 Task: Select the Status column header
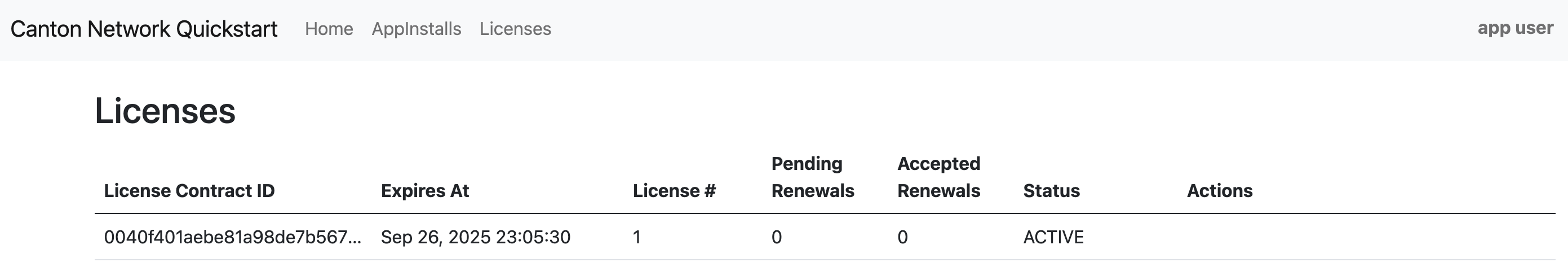pos(1051,191)
